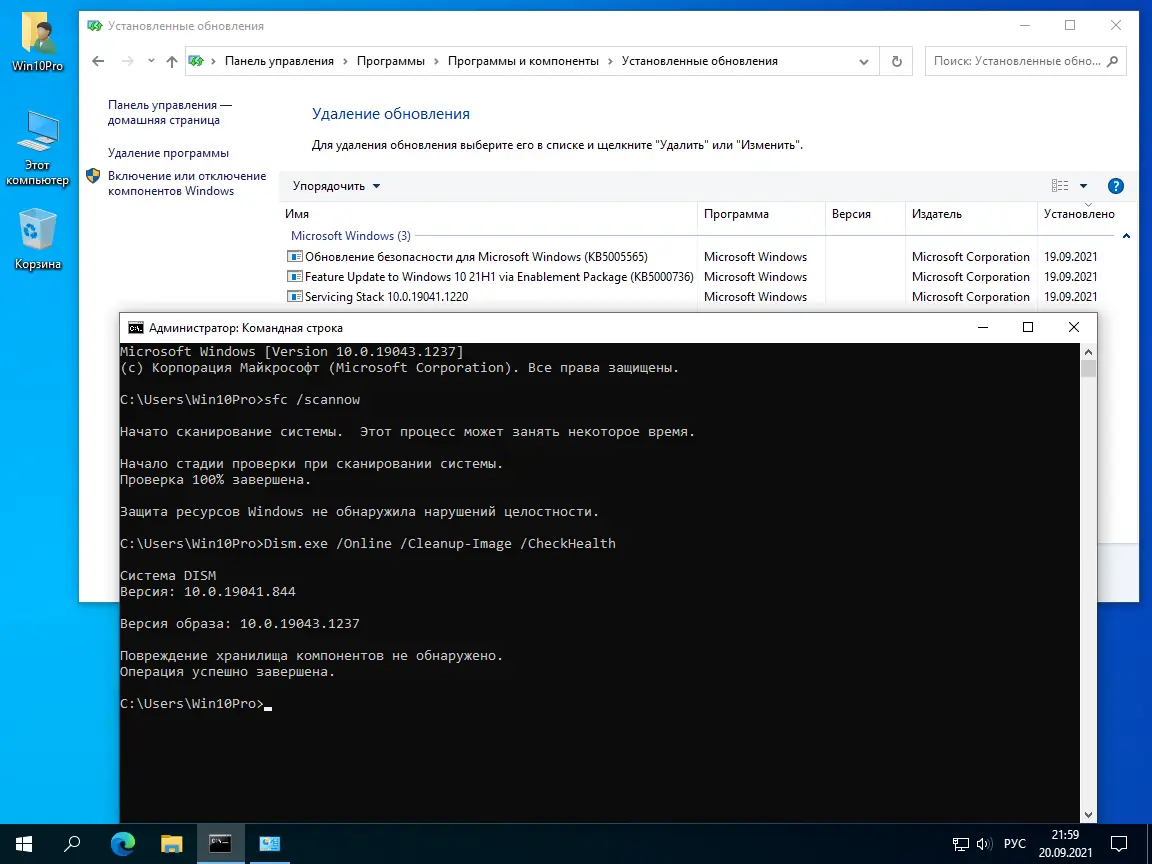The width and height of the screenshot is (1152, 864).
Task: Go back in the Установленные обновления window
Action: pyautogui.click(x=98, y=62)
